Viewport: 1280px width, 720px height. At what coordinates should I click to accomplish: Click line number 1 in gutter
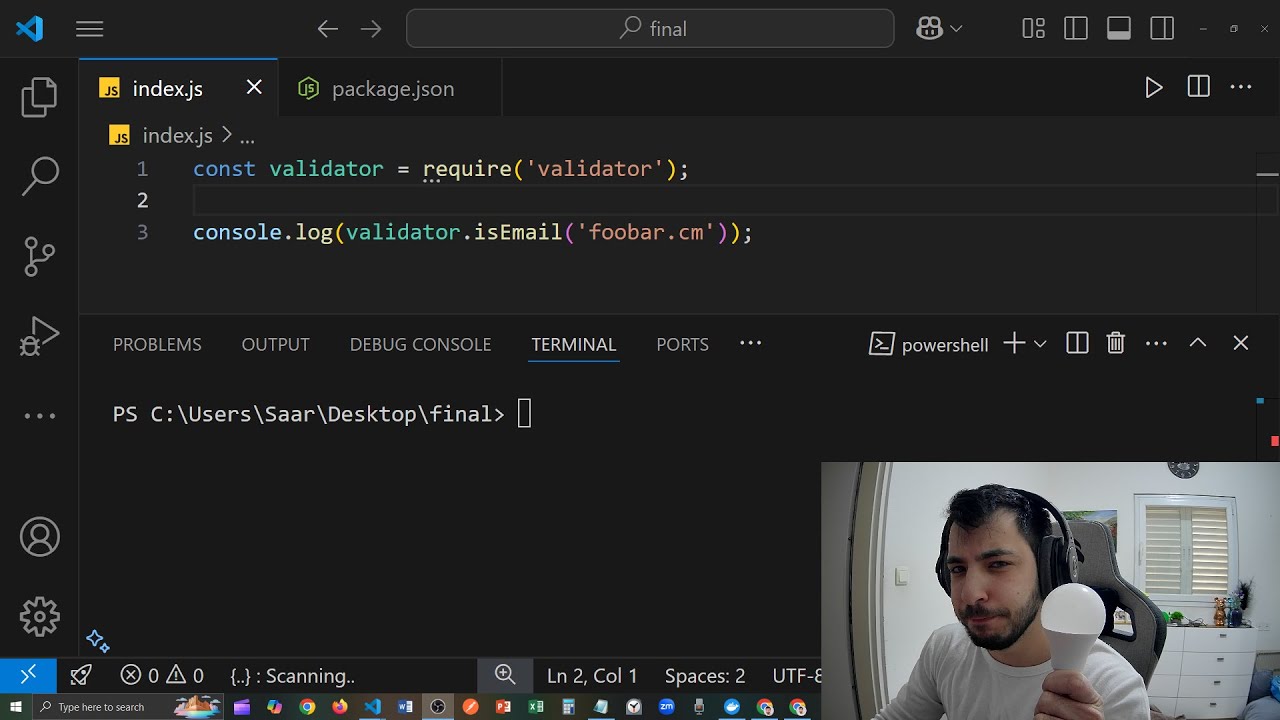click(x=142, y=169)
